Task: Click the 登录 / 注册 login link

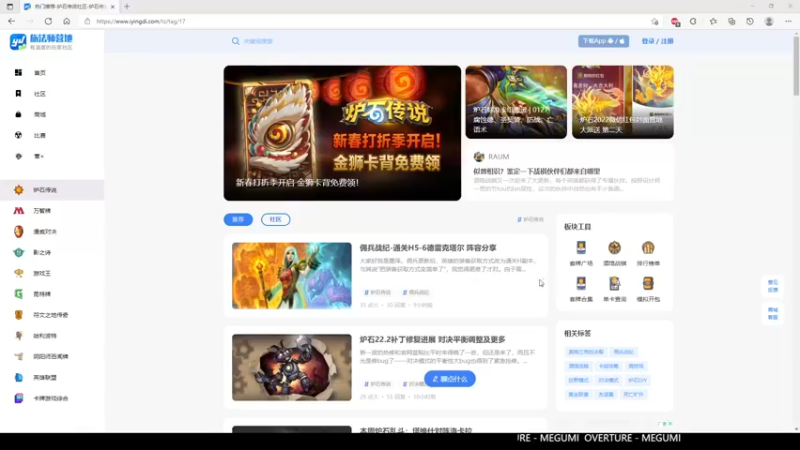Action: pyautogui.click(x=657, y=41)
